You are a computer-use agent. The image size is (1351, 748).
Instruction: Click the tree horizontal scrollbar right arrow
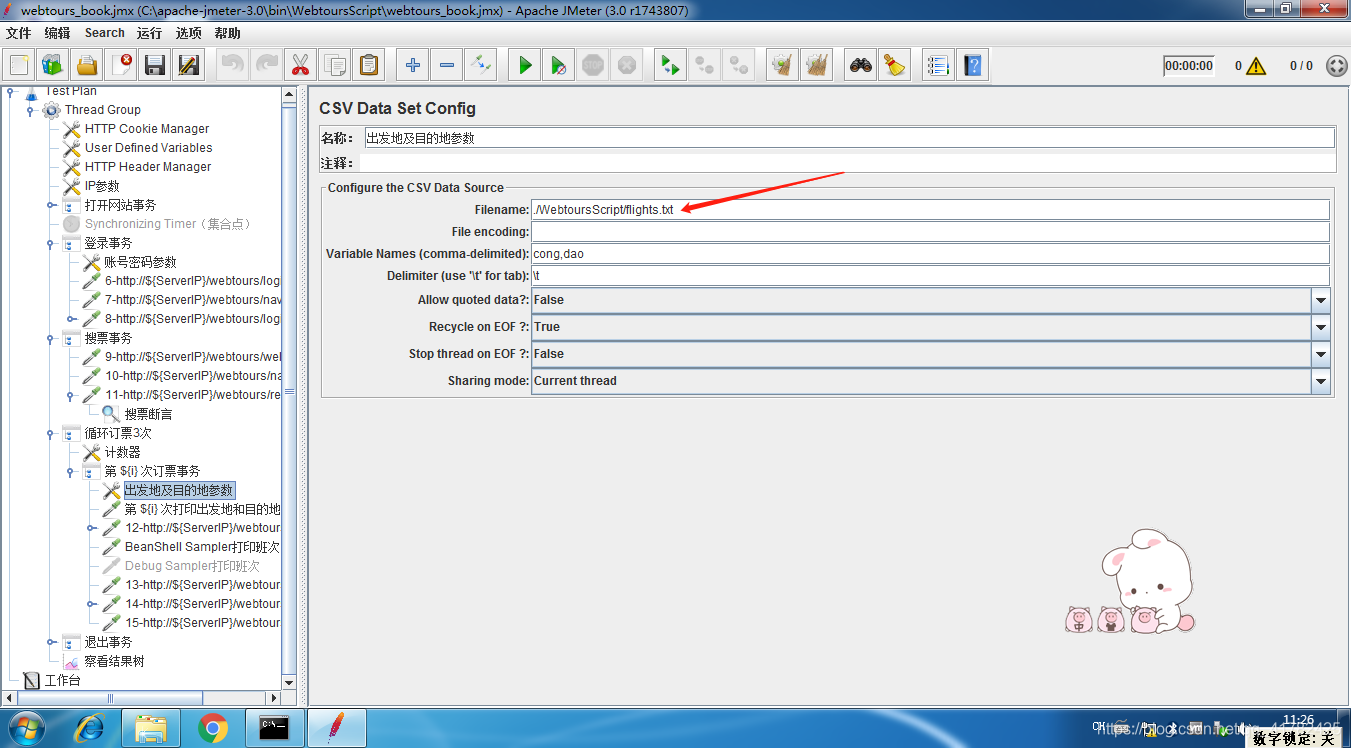point(273,698)
